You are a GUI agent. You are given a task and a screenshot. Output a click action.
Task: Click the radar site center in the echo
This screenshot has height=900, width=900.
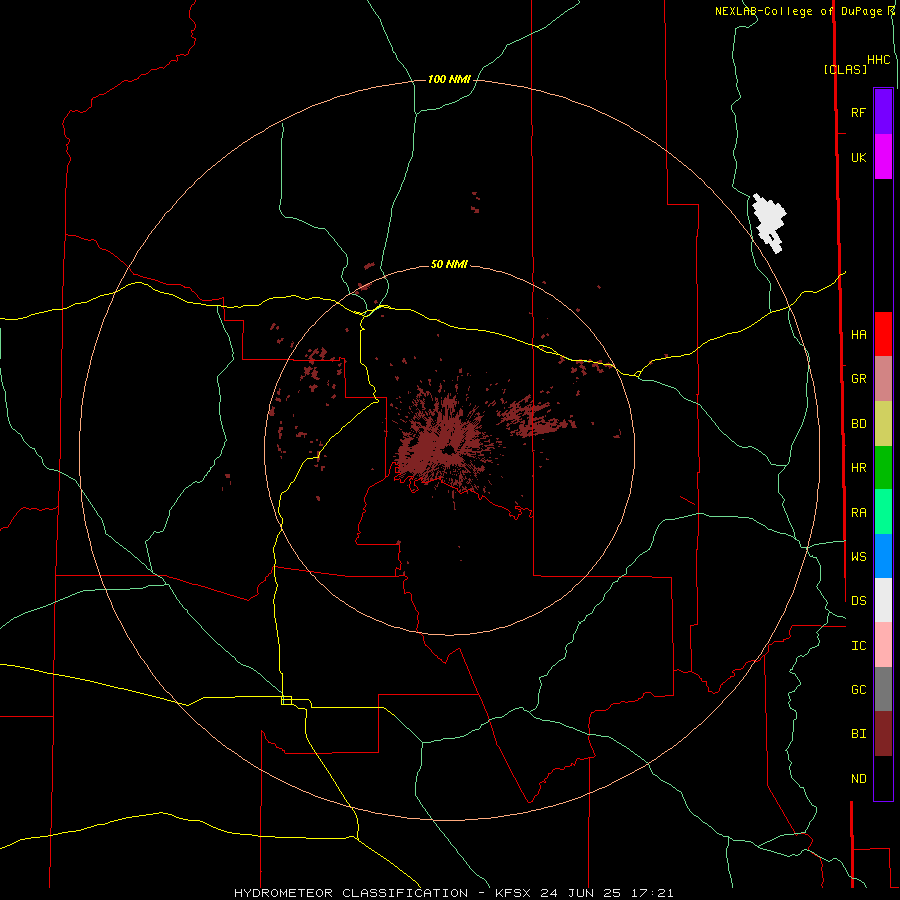point(448,450)
